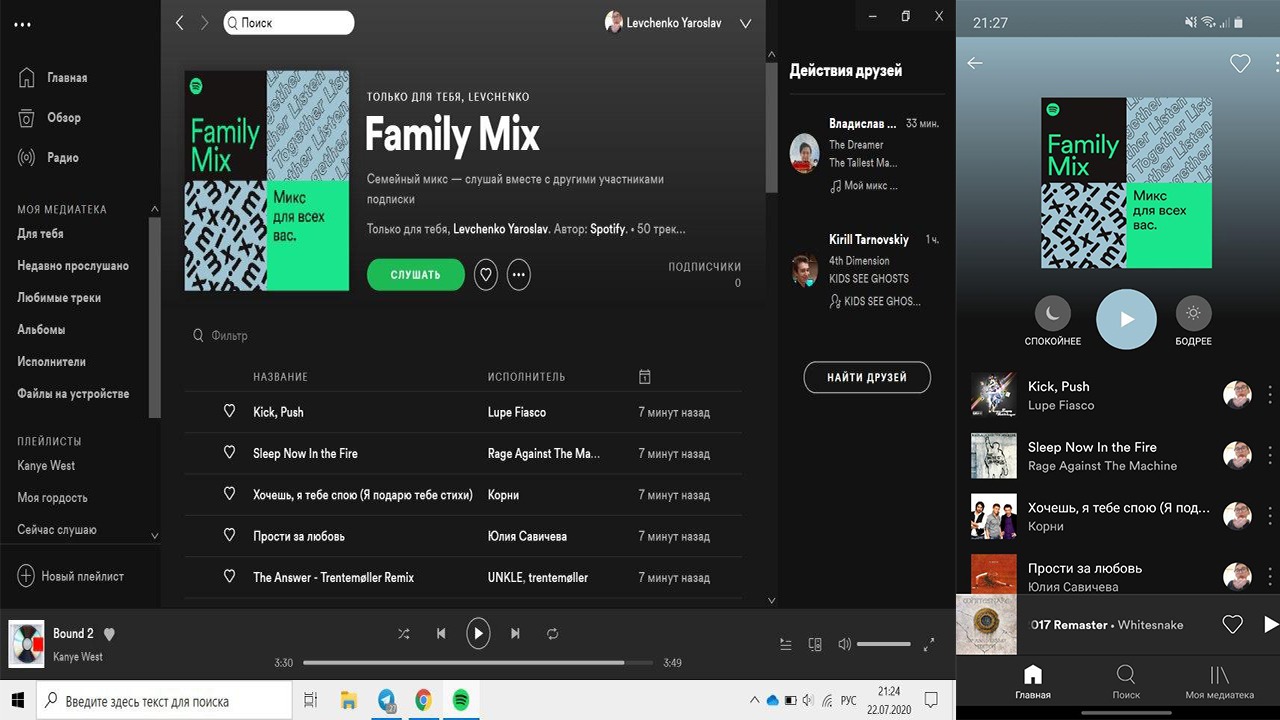Like 'Прости за любовь' in desktop track list
1280x720 pixels.
click(x=229, y=536)
